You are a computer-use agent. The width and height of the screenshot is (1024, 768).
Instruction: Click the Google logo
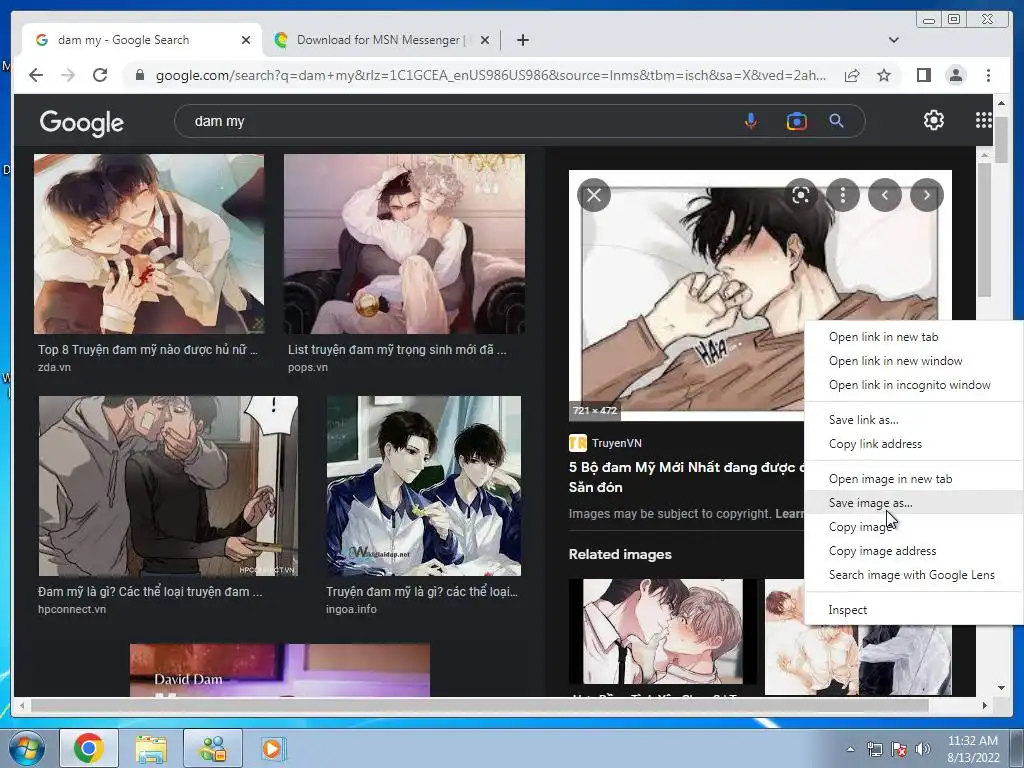[82, 122]
